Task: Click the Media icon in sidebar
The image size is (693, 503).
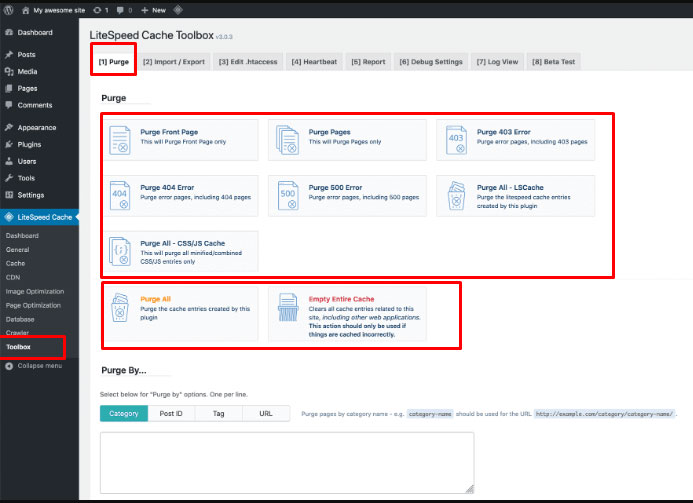Action: (9, 71)
